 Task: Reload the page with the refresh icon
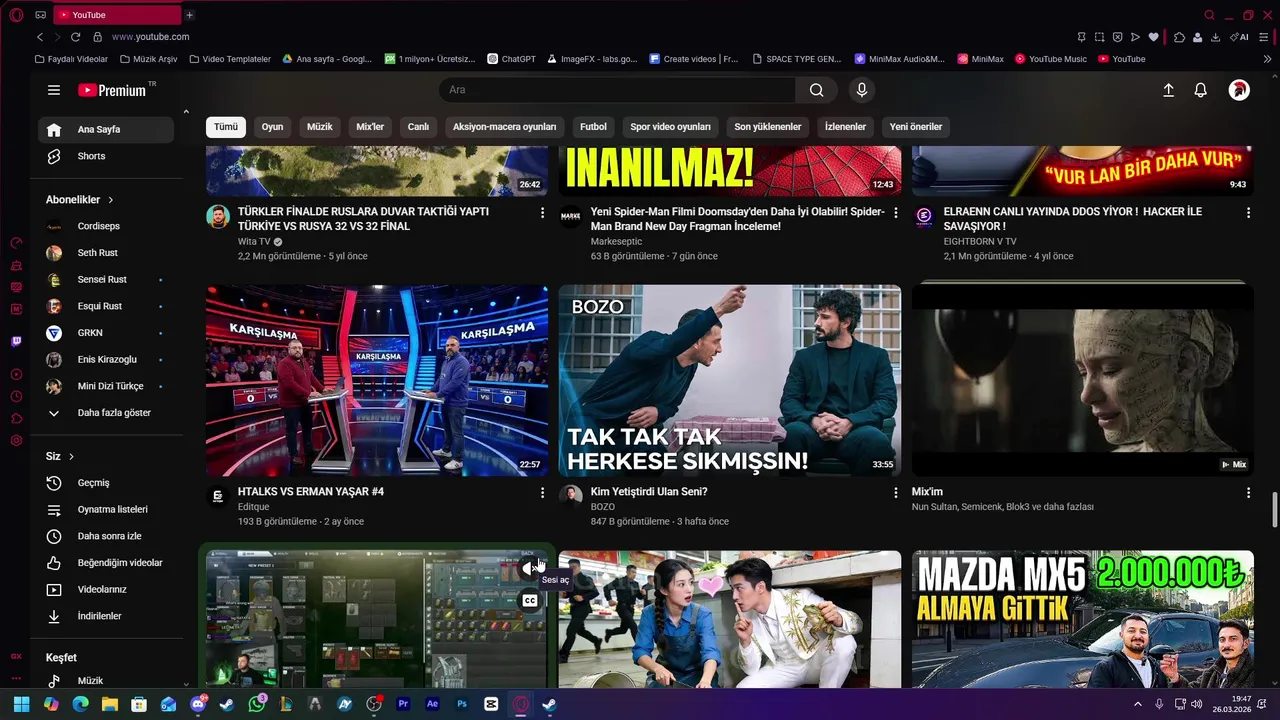(75, 37)
